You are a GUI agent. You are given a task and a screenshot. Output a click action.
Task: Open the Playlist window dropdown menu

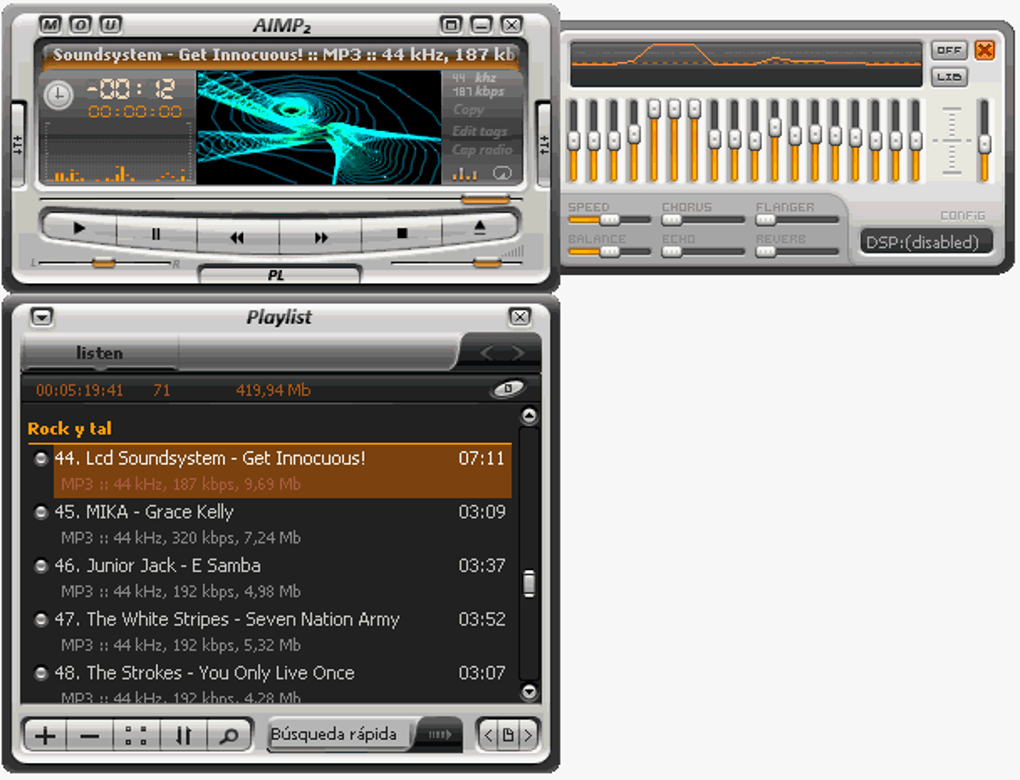pos(42,317)
